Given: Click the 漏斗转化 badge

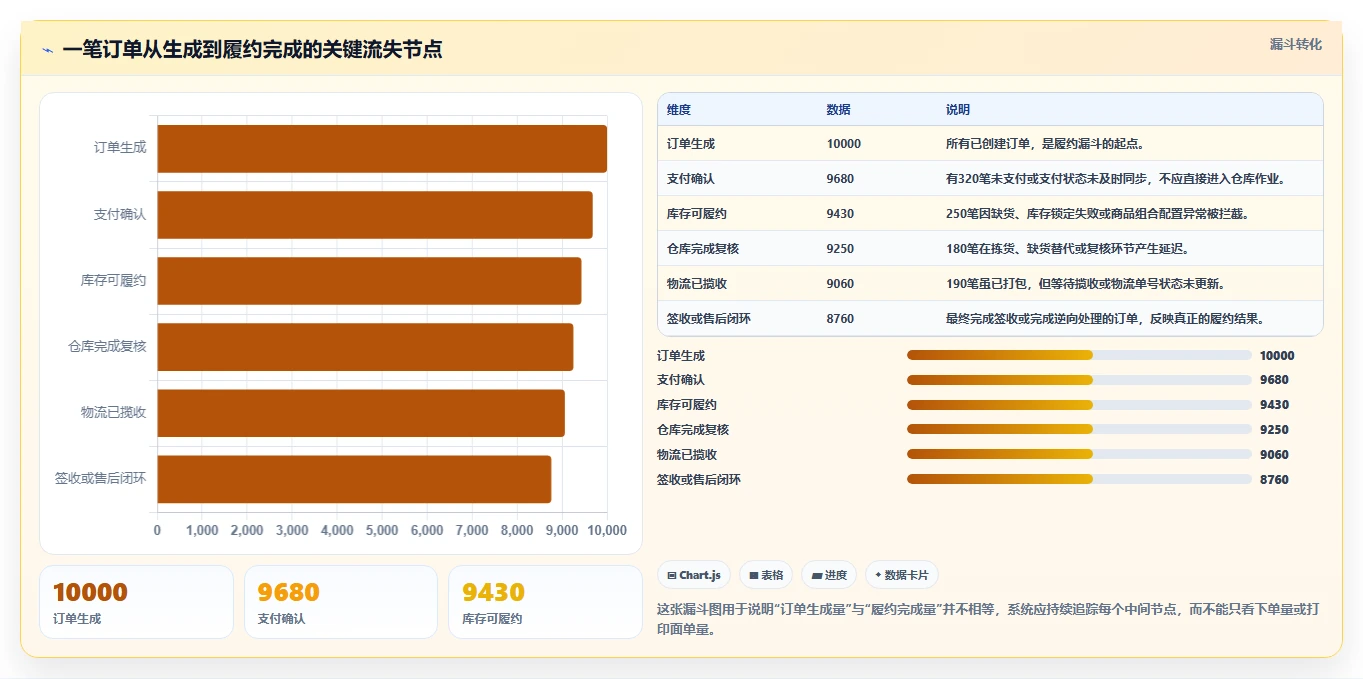Looking at the screenshot, I should pos(1295,45).
